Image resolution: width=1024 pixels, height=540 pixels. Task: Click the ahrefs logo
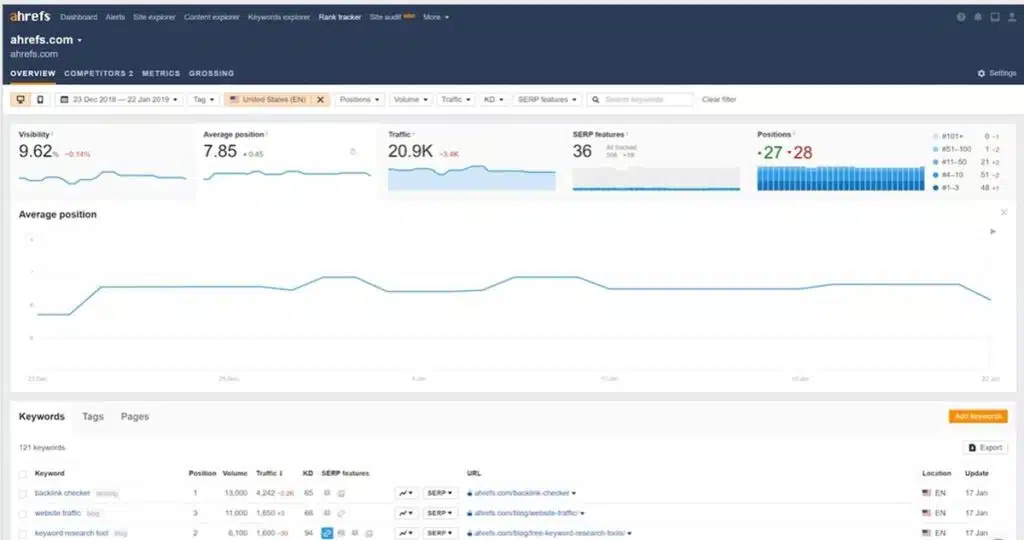[x=30, y=16]
